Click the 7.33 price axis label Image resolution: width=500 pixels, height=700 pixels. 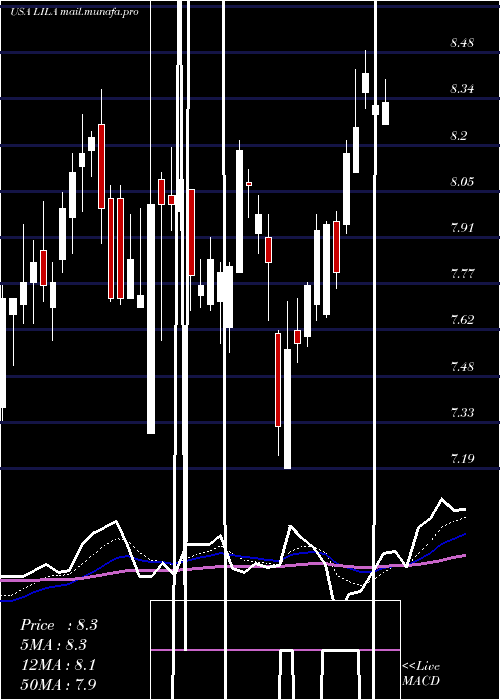tap(462, 412)
